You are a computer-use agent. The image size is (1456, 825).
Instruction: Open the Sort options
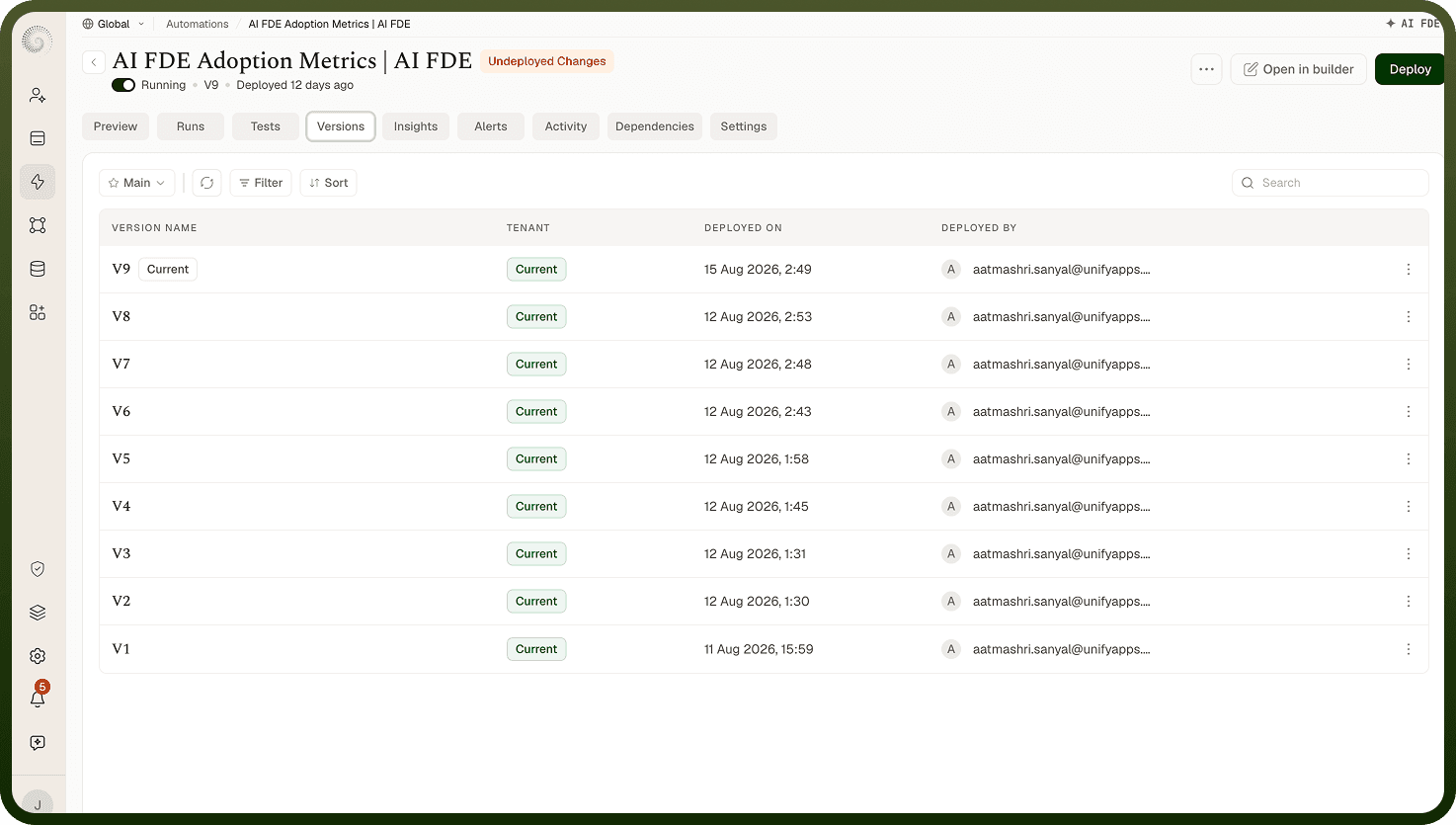point(329,183)
